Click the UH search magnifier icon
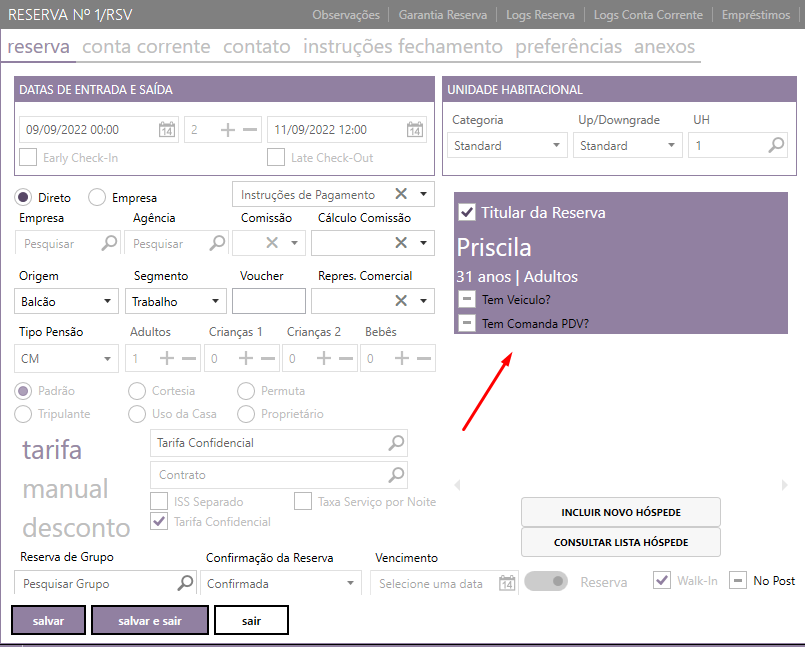 click(x=776, y=146)
